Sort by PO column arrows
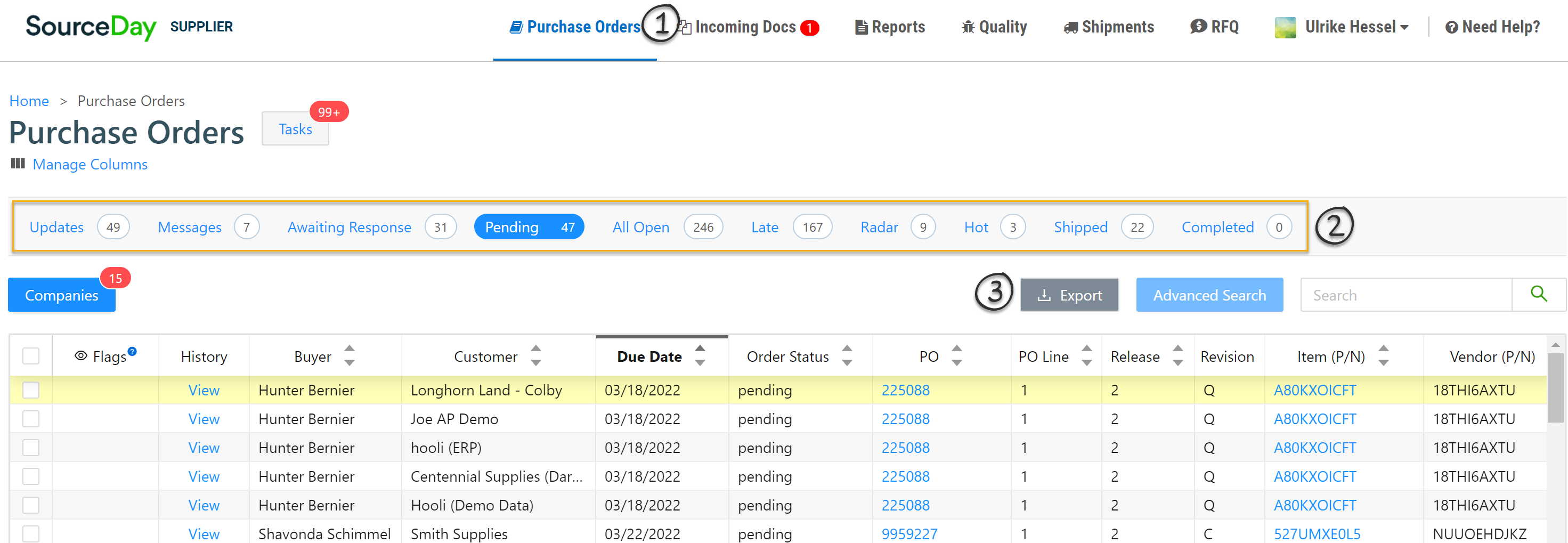 click(x=956, y=355)
